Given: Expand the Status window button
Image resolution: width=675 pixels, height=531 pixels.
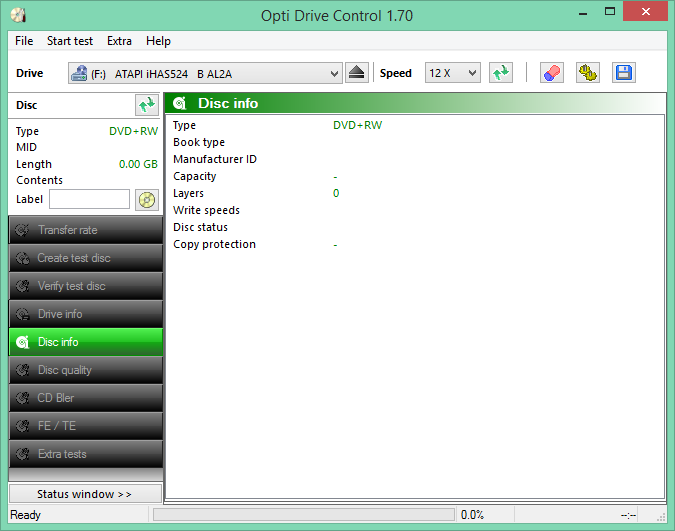Looking at the screenshot, I should [x=85, y=494].
